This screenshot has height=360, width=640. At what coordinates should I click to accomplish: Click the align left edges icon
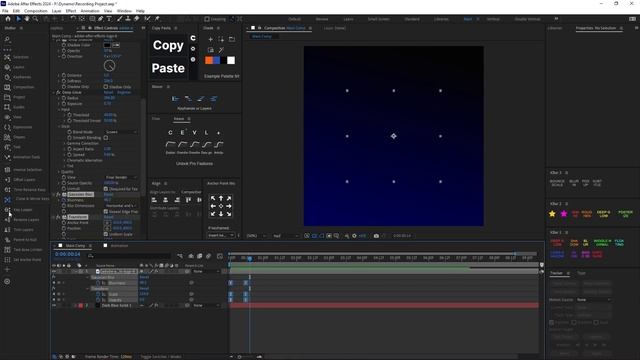154,200
